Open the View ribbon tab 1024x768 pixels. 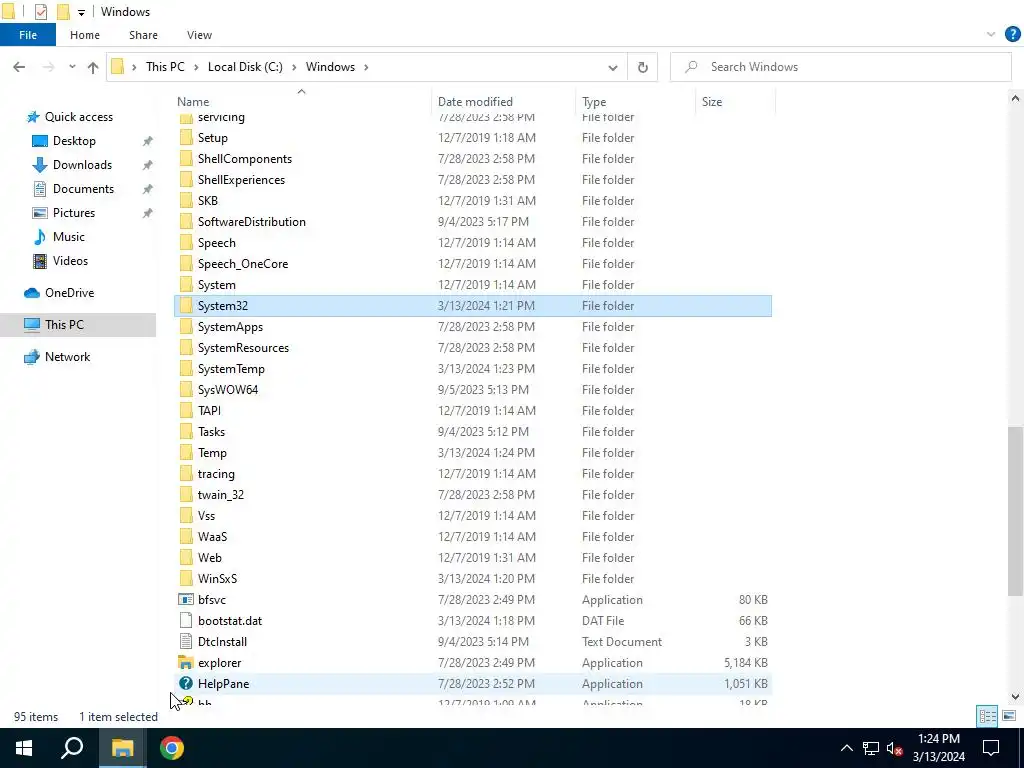tap(199, 35)
